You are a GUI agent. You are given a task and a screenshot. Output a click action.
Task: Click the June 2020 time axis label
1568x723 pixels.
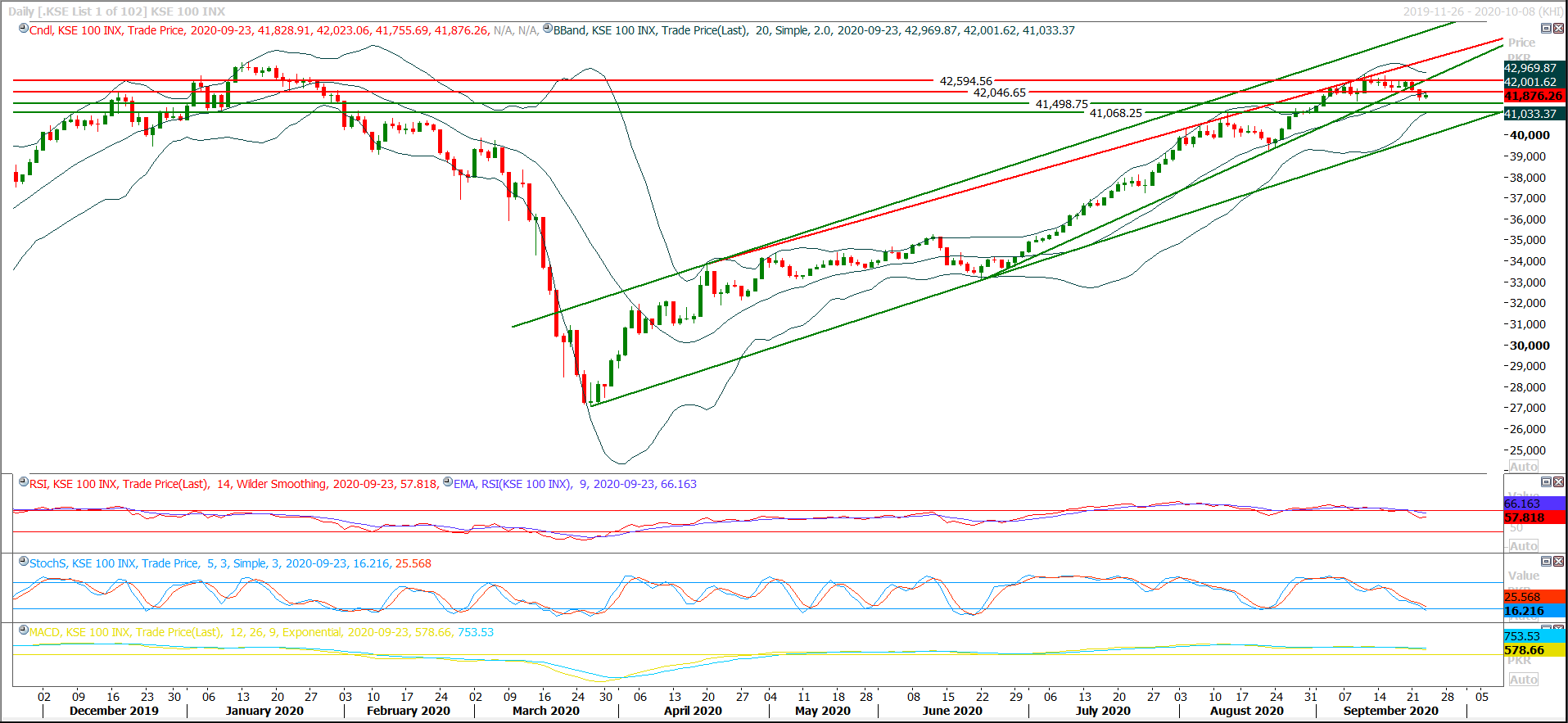[952, 711]
